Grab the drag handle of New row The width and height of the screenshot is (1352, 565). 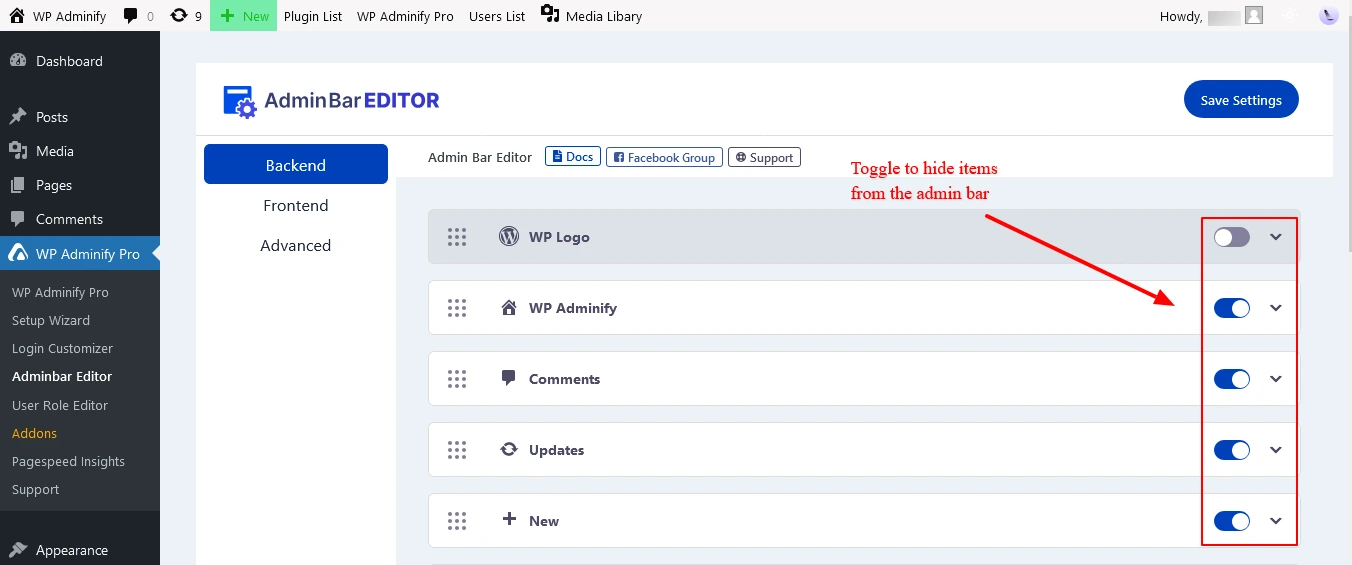(457, 521)
